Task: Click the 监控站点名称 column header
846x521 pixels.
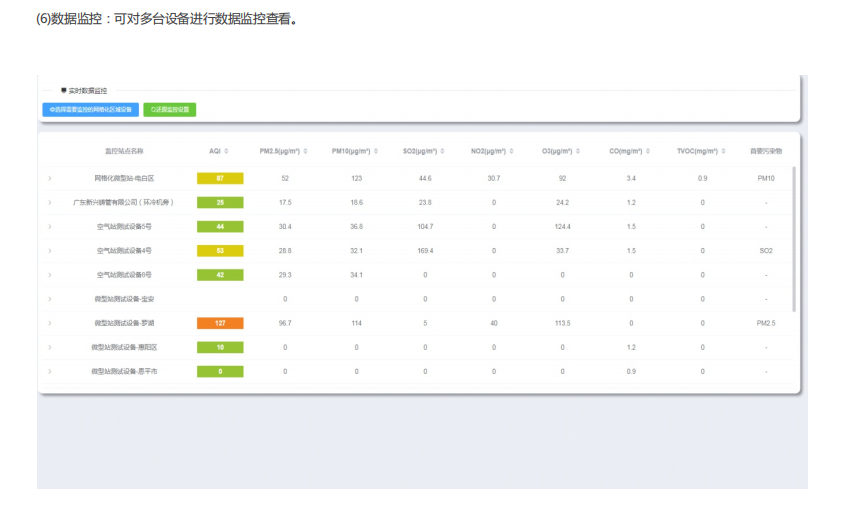Action: click(124, 151)
